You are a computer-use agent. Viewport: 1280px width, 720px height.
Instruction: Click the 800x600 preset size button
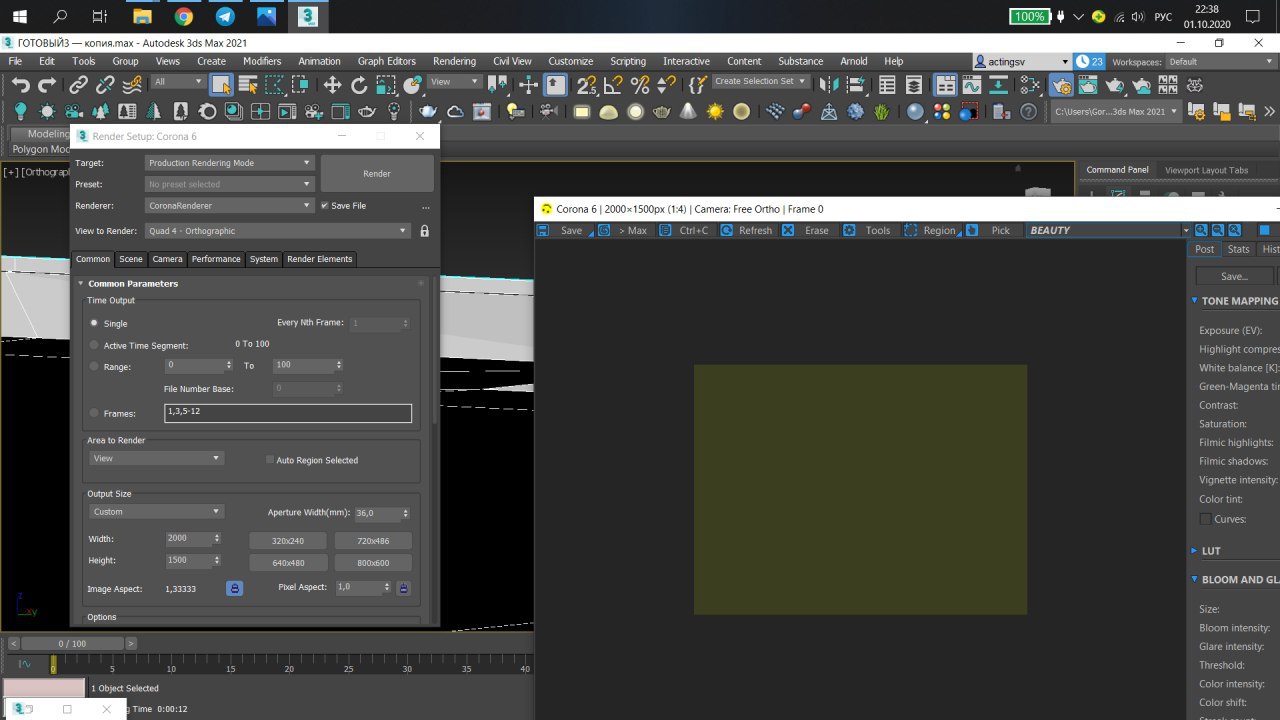373,562
